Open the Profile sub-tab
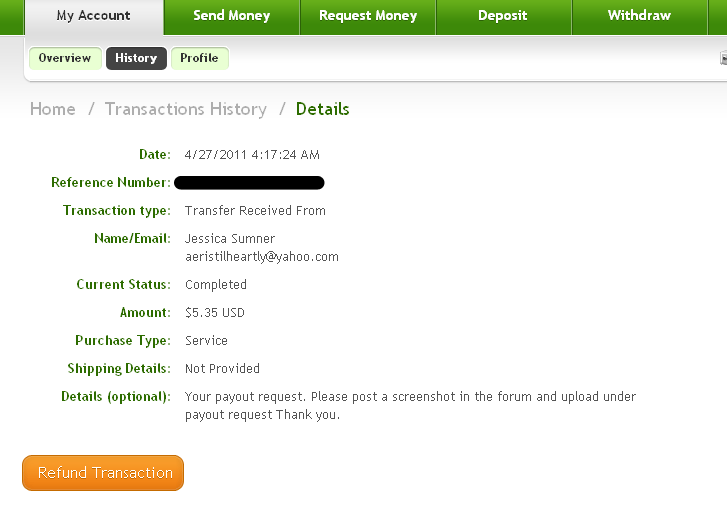 (199, 58)
